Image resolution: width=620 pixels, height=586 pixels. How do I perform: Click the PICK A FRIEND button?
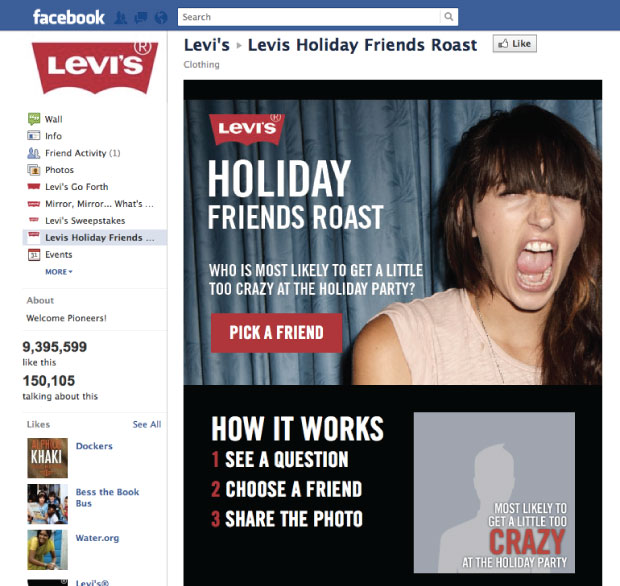click(x=276, y=333)
